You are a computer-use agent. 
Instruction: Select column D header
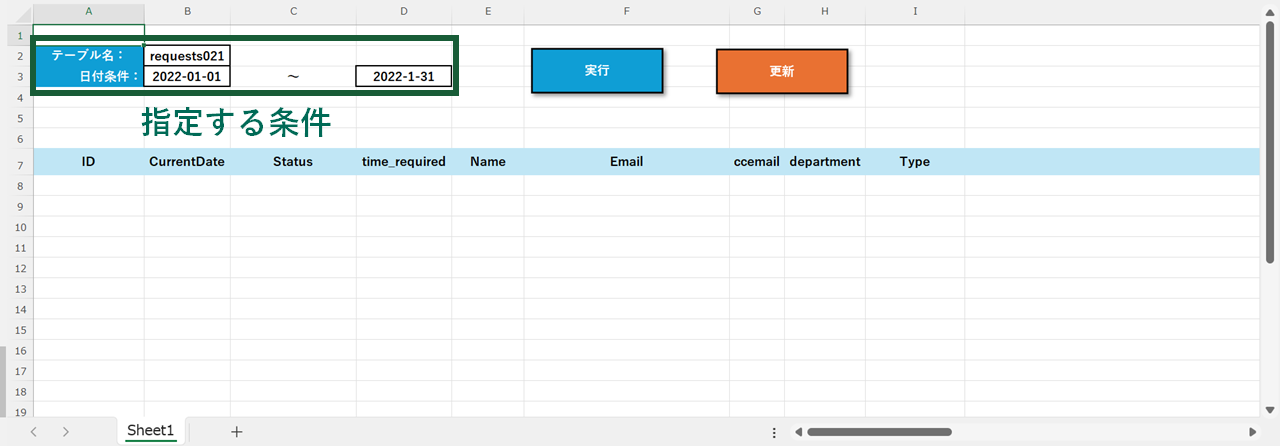pos(404,10)
